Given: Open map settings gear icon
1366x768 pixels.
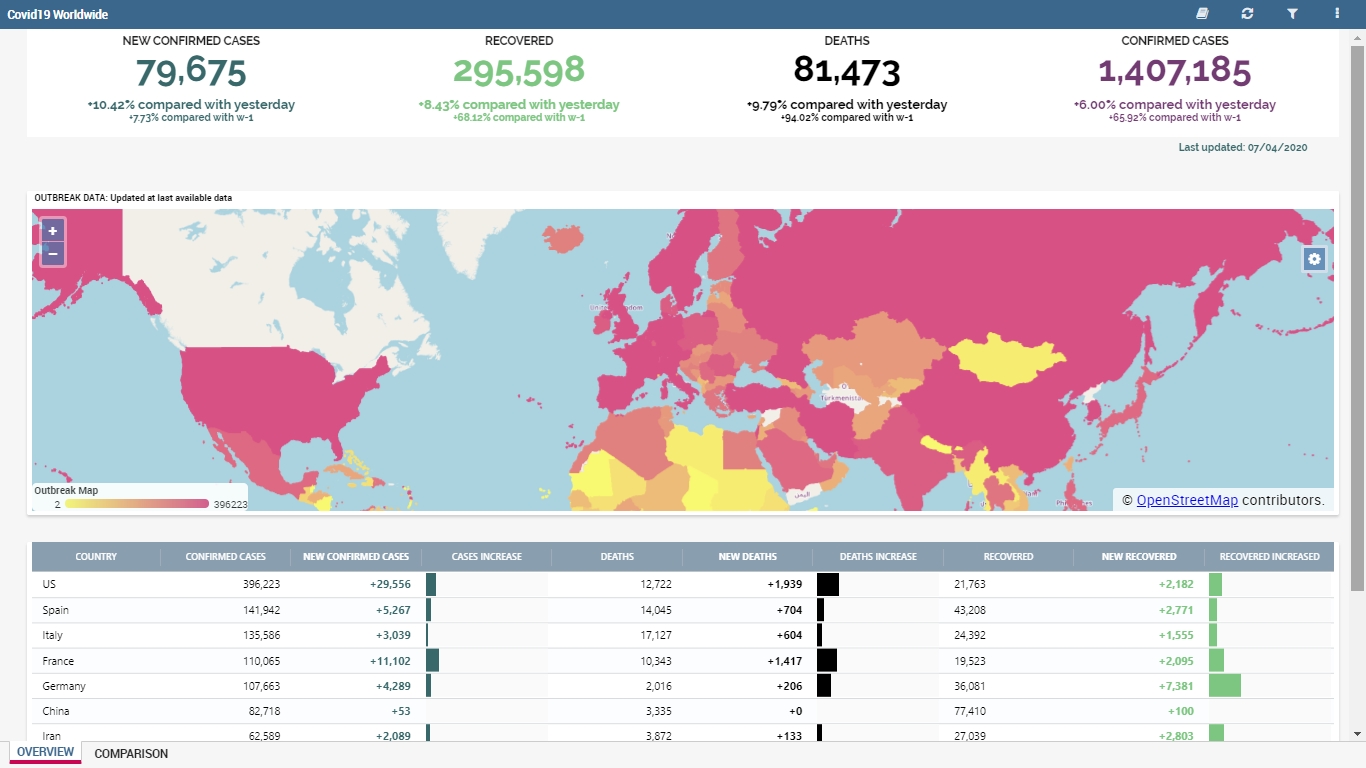Looking at the screenshot, I should (x=1314, y=259).
